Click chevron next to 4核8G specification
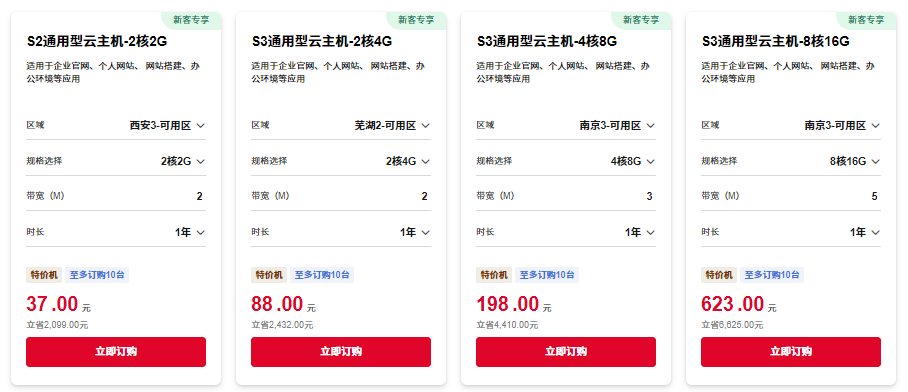Image resolution: width=908 pixels, height=392 pixels. pyautogui.click(x=650, y=162)
